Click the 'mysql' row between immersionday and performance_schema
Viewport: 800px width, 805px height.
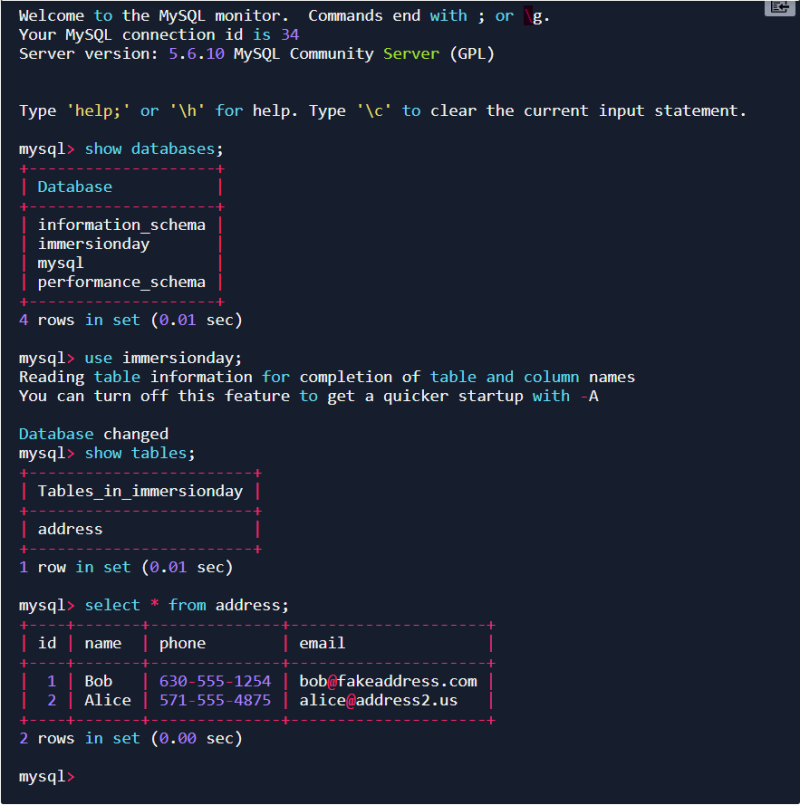click(61, 263)
